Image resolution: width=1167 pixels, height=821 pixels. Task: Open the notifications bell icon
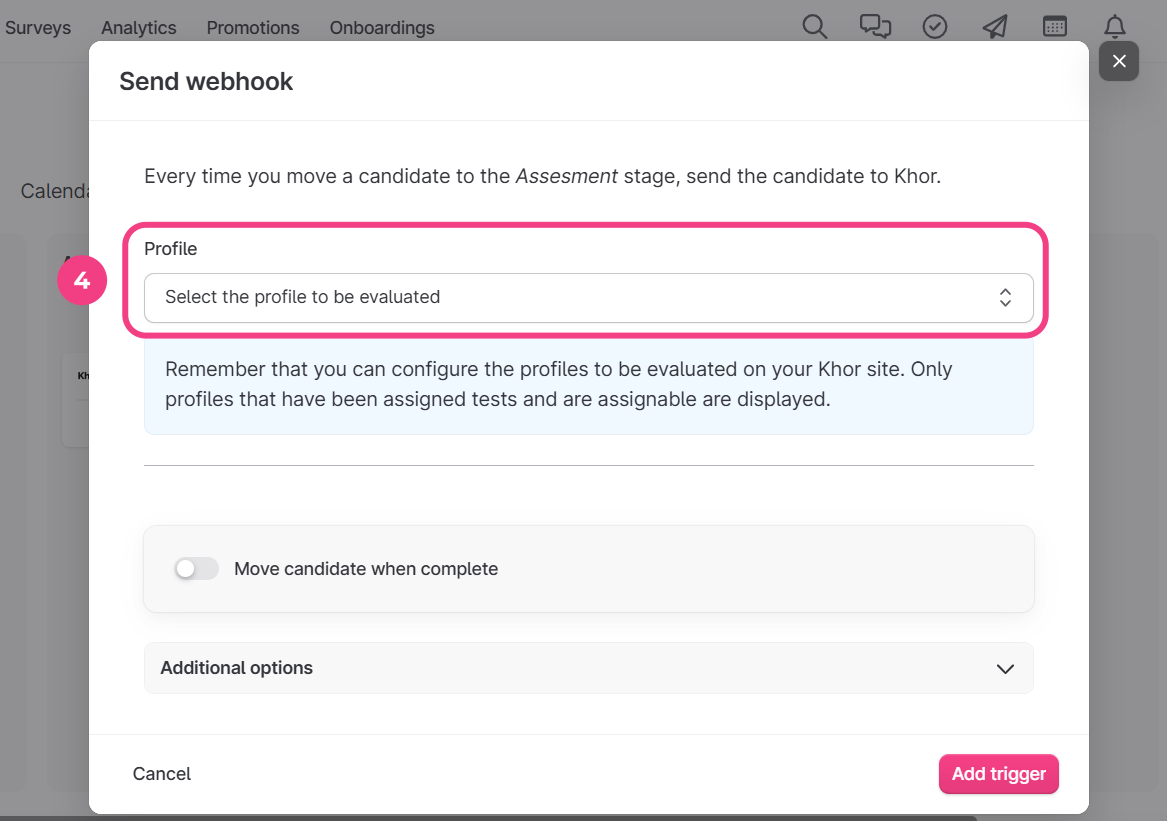1115,27
